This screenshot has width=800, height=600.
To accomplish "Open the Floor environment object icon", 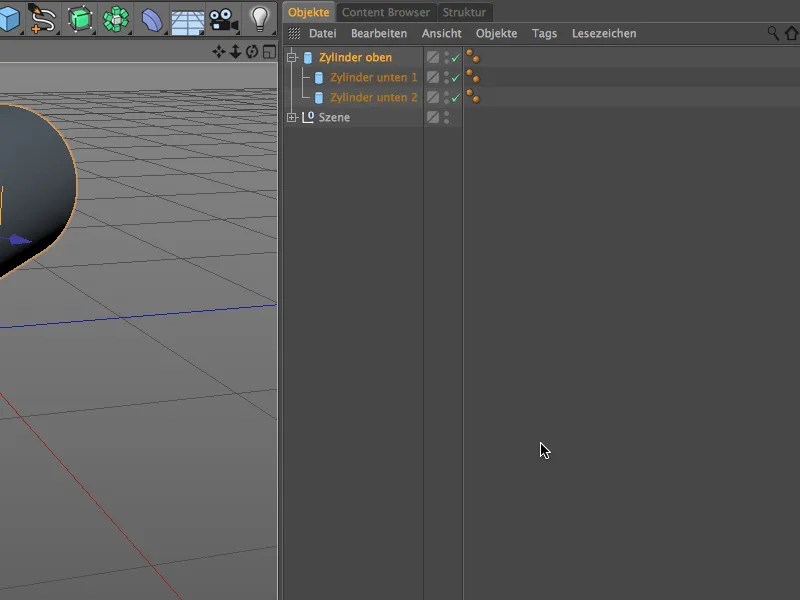I will (x=187, y=22).
